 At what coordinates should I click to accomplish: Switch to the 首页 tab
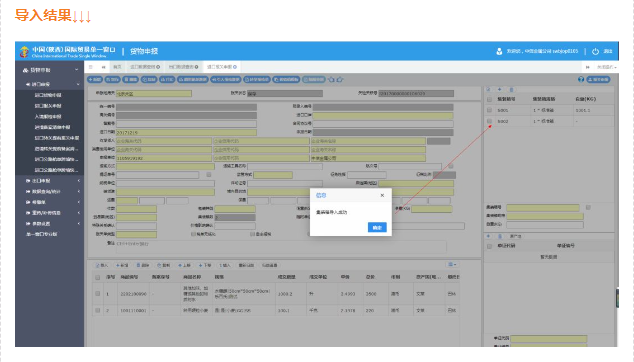tap(117, 67)
